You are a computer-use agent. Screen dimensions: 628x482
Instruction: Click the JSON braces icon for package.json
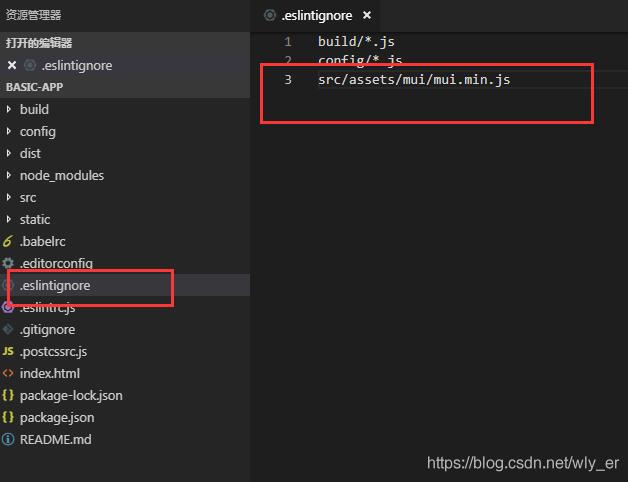click(x=8, y=417)
